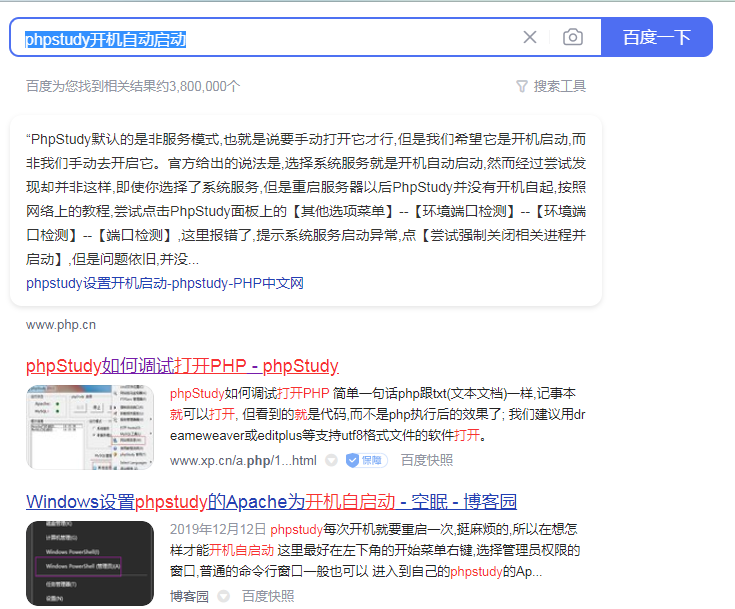Expand dropdown arrow next to 博客园
Viewport: 735px width, 609px height.
[x=224, y=596]
